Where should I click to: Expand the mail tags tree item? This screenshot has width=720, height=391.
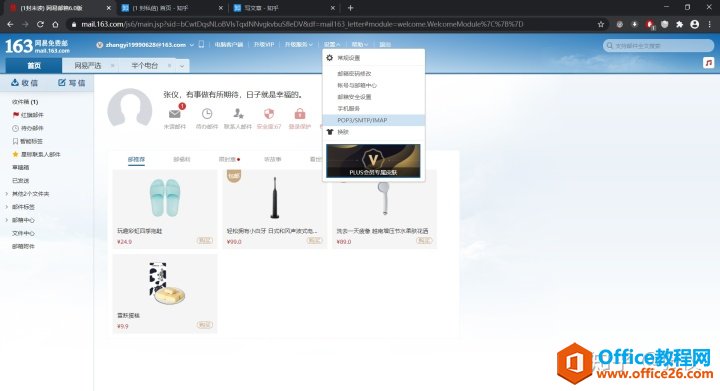click(x=6, y=207)
